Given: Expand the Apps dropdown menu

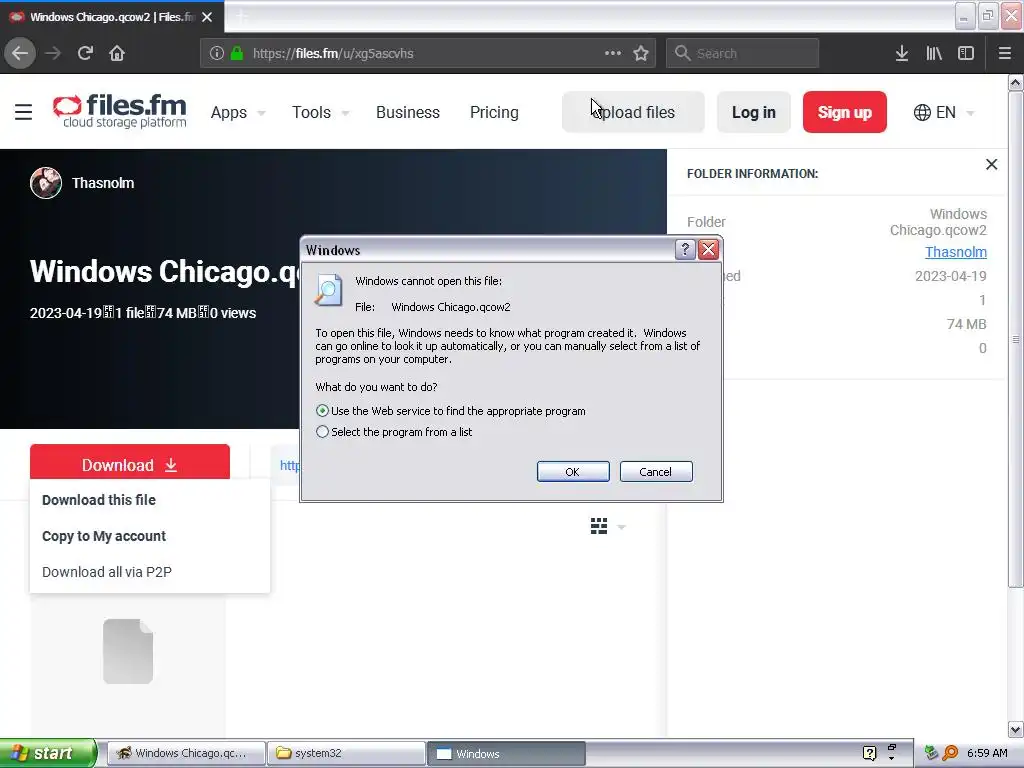Looking at the screenshot, I should [238, 112].
